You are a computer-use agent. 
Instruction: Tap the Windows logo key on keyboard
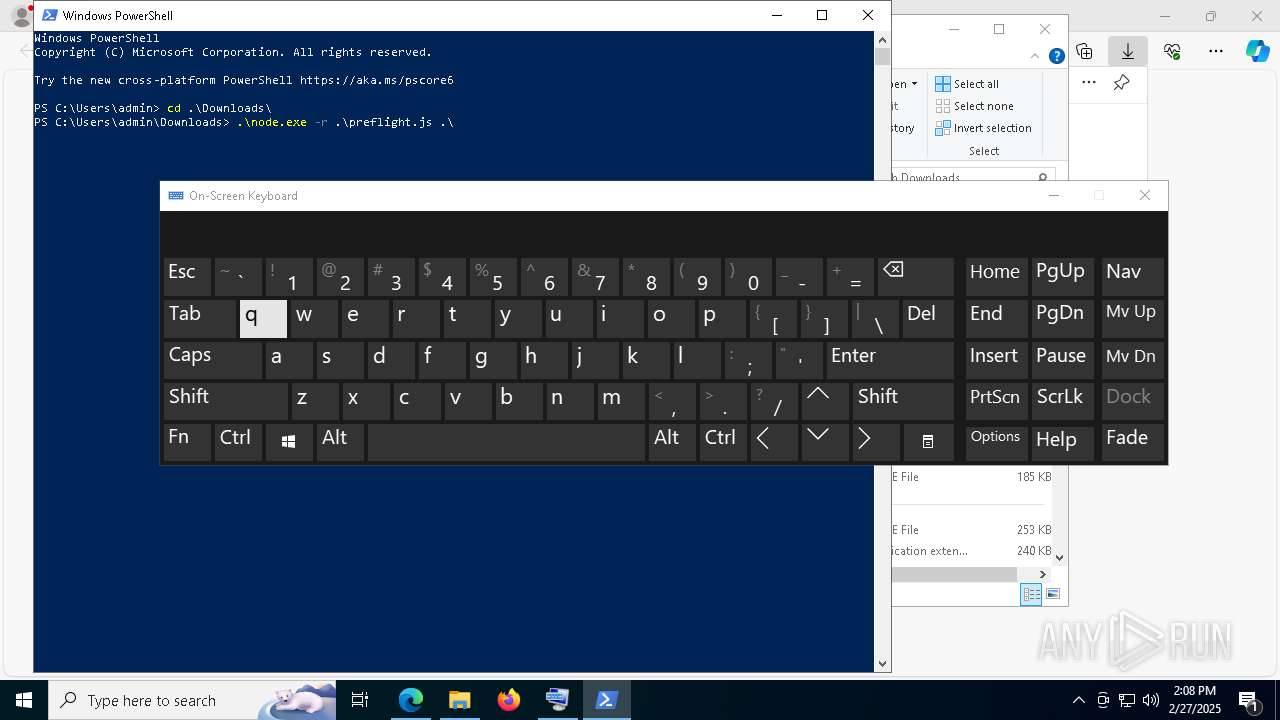tap(289, 442)
